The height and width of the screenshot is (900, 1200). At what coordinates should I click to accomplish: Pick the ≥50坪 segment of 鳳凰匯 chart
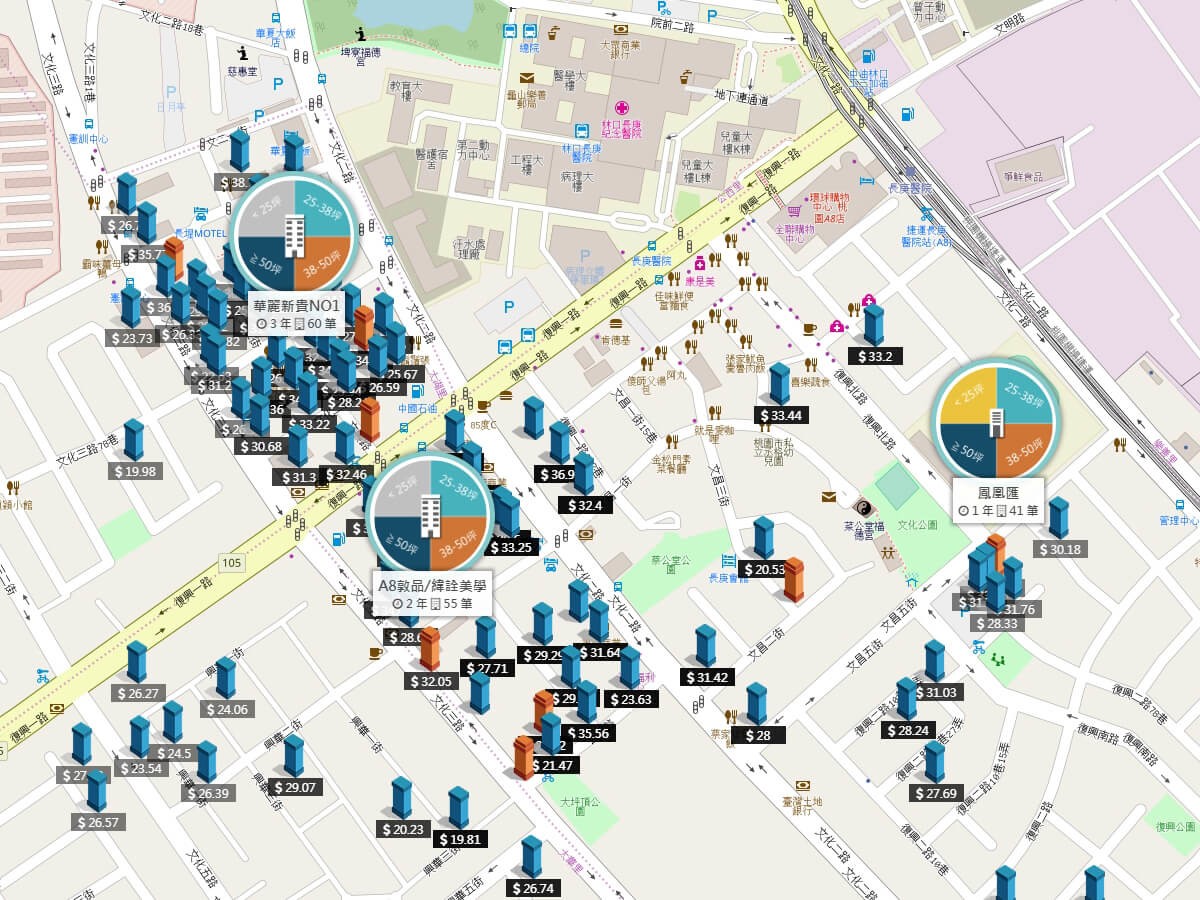tap(967, 452)
